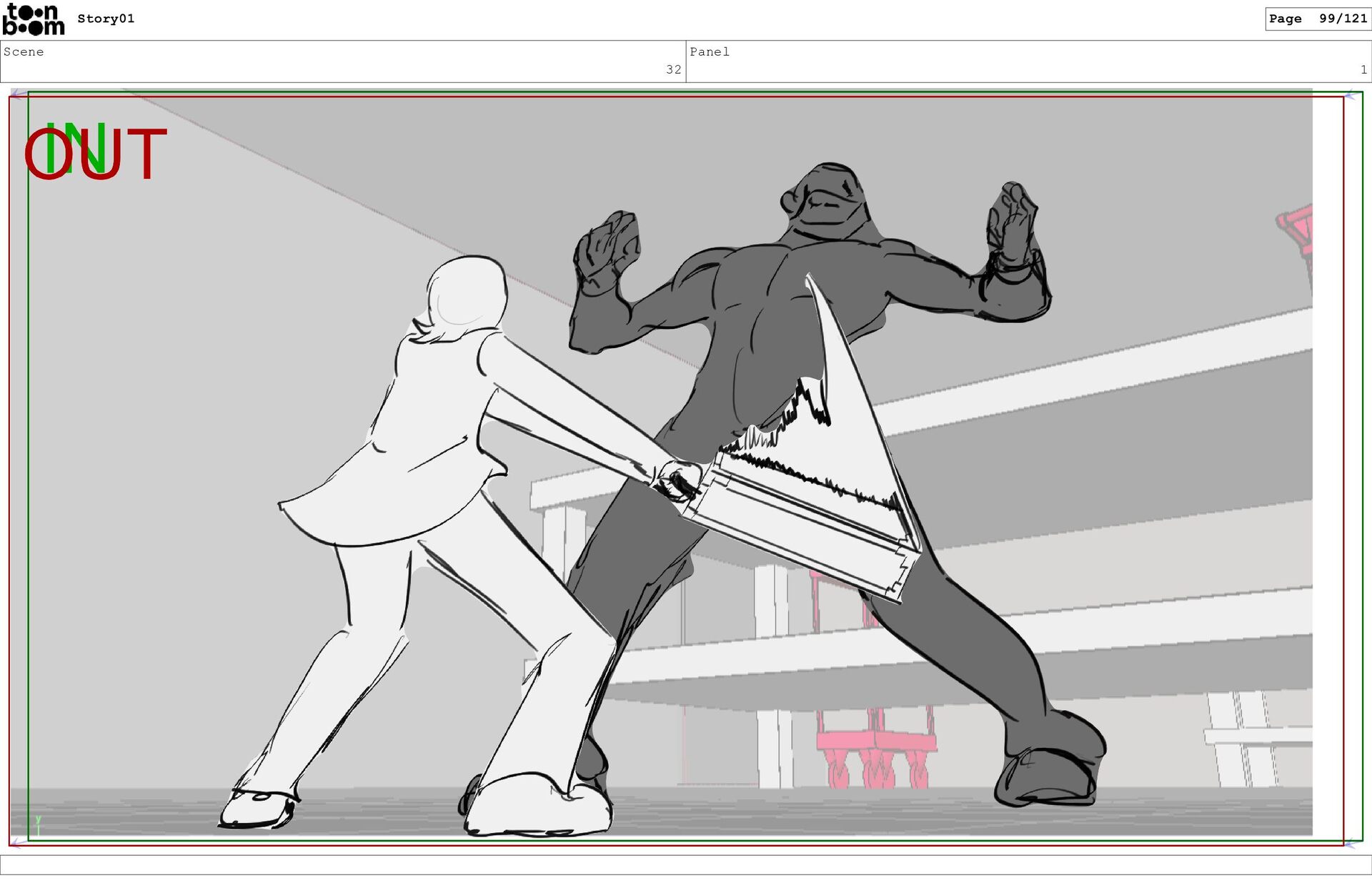Click the purple arrow at bottom-left frame corner
The height and width of the screenshot is (888, 1372).
point(17,844)
